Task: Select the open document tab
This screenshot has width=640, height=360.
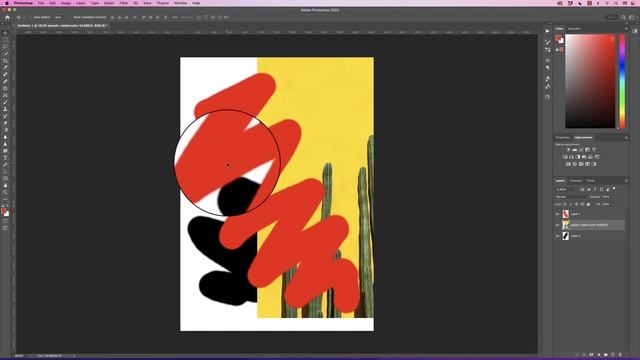Action: tap(62, 25)
